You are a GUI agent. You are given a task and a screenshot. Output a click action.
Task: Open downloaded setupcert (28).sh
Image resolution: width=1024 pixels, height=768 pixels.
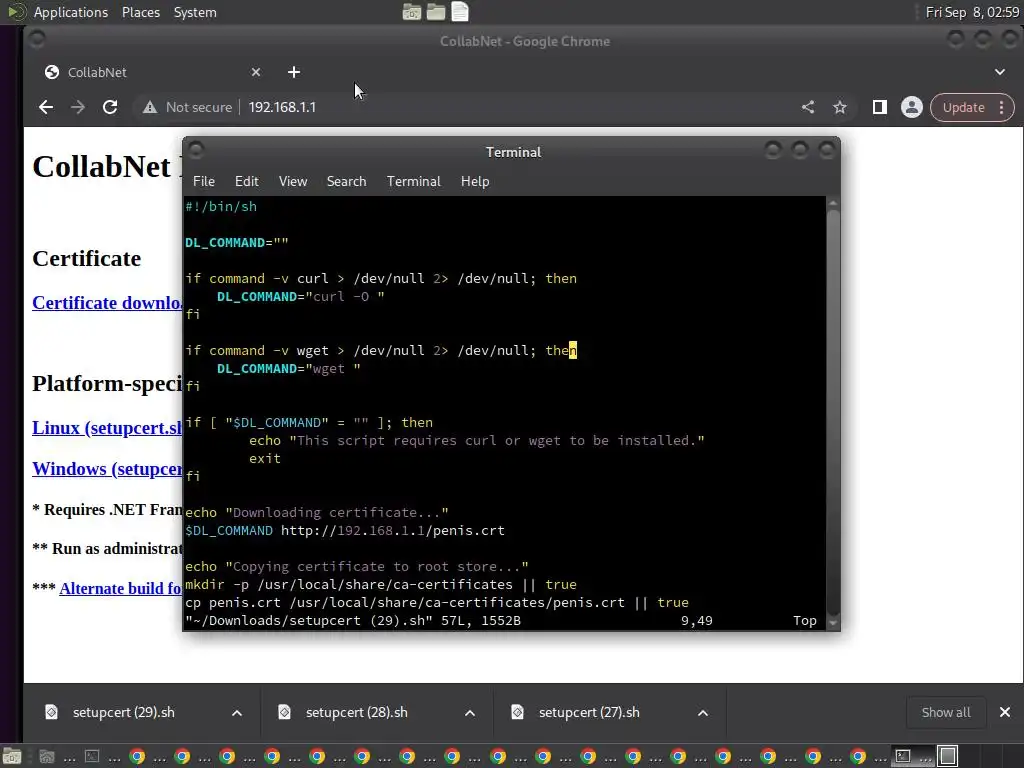[x=357, y=712]
